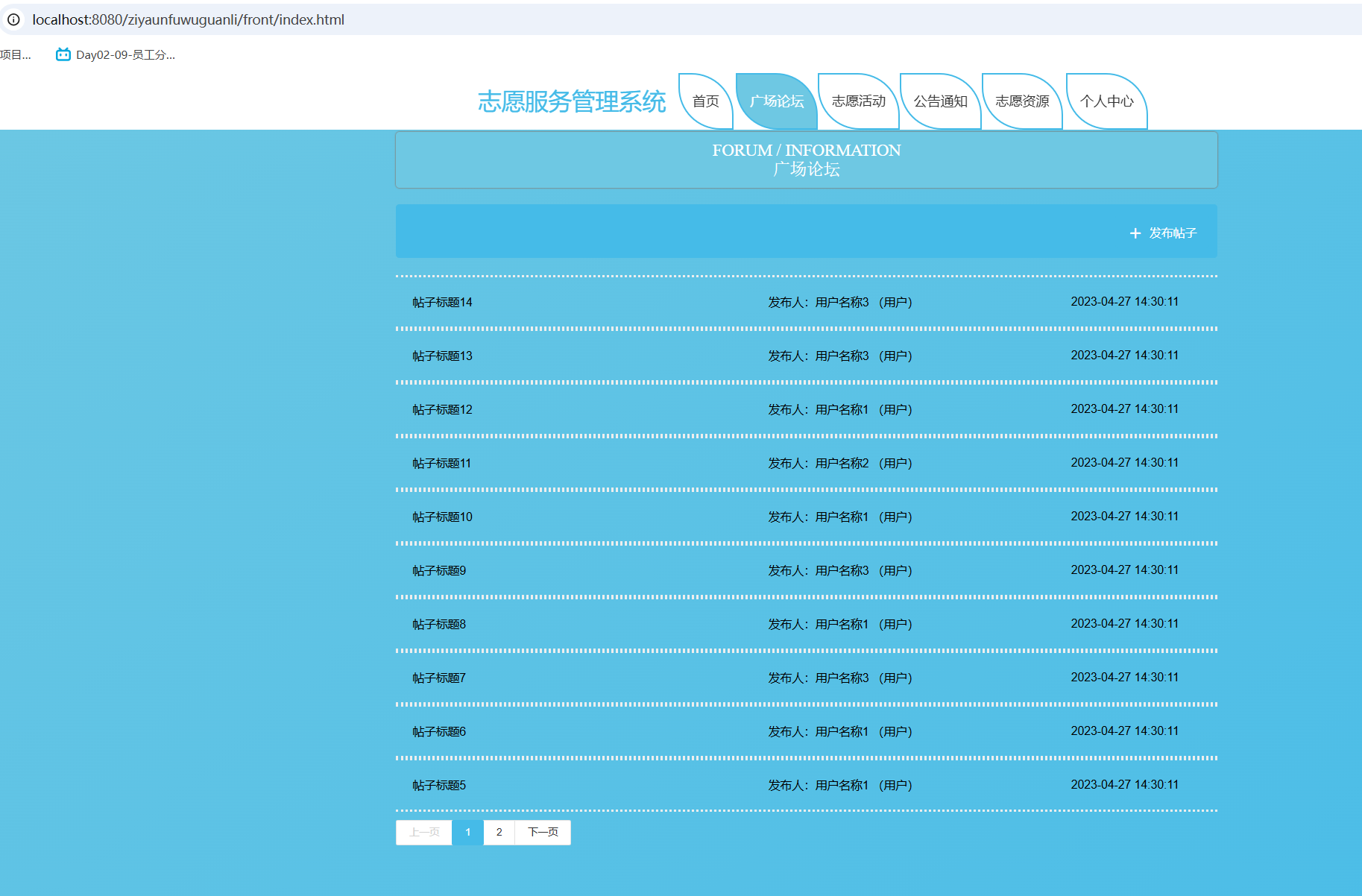Open post 帖子标题11
Screen dimensions: 1362x896
[x=442, y=464]
